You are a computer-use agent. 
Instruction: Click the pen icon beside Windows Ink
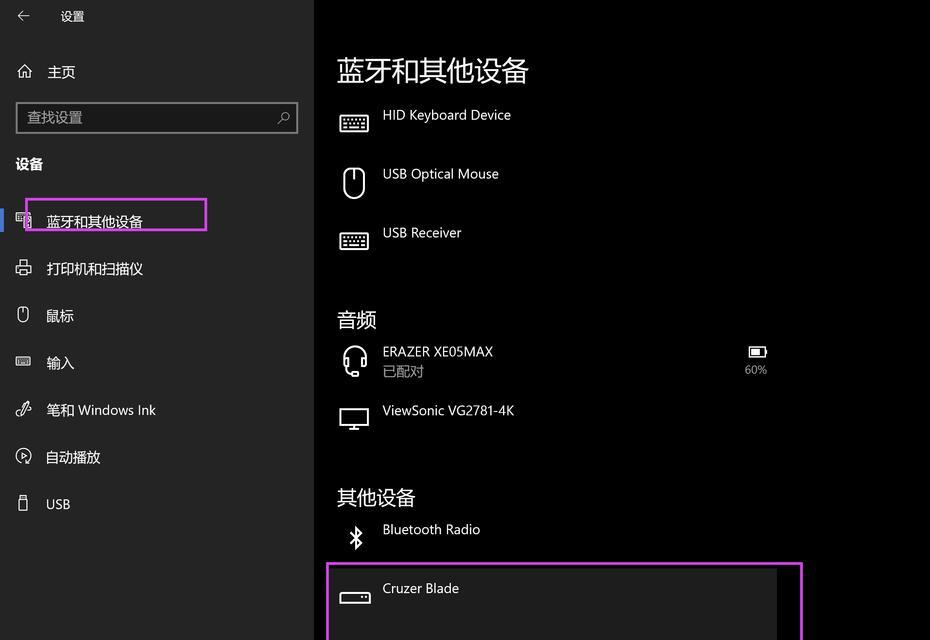[x=23, y=409]
